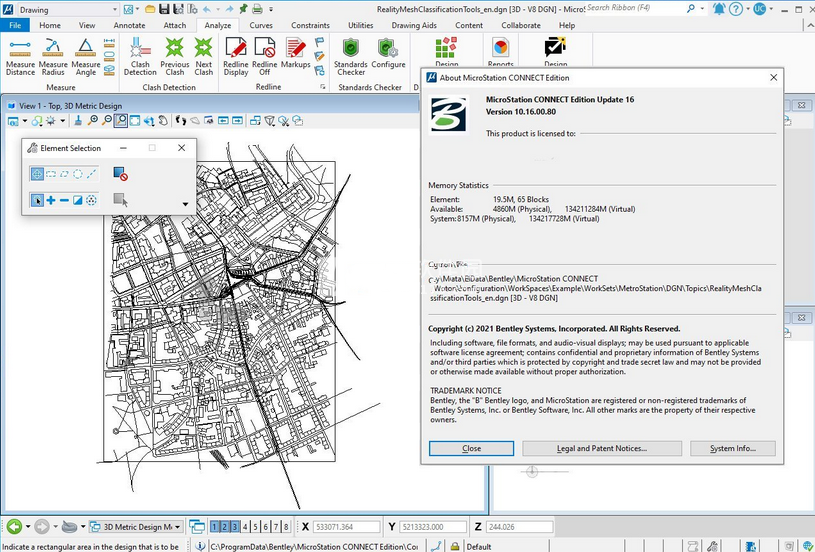This screenshot has width=815, height=552.
Task: Choose Subtract selection mode minus
Action: (64, 200)
